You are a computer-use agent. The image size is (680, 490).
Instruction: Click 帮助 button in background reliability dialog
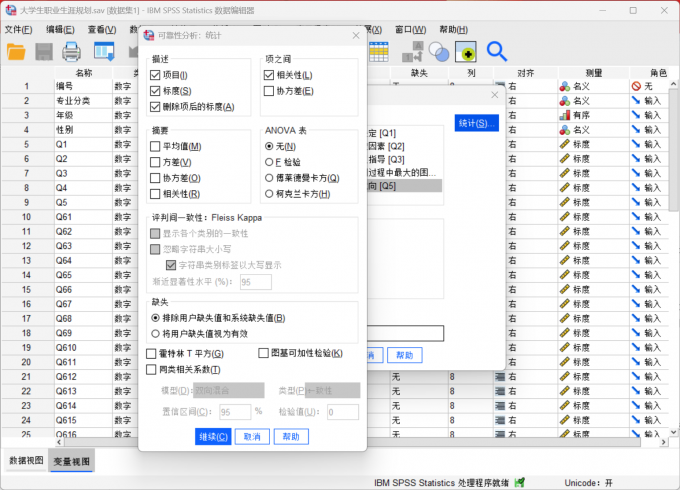[405, 355]
